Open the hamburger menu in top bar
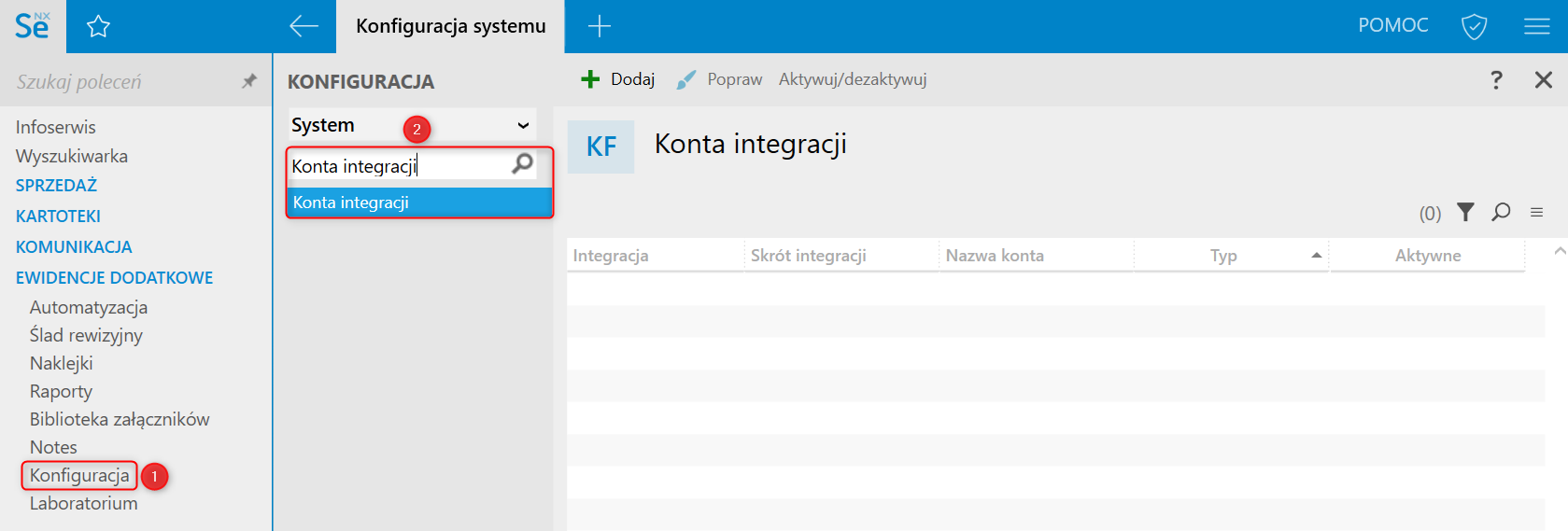This screenshot has height=531, width=1568. [x=1536, y=26]
